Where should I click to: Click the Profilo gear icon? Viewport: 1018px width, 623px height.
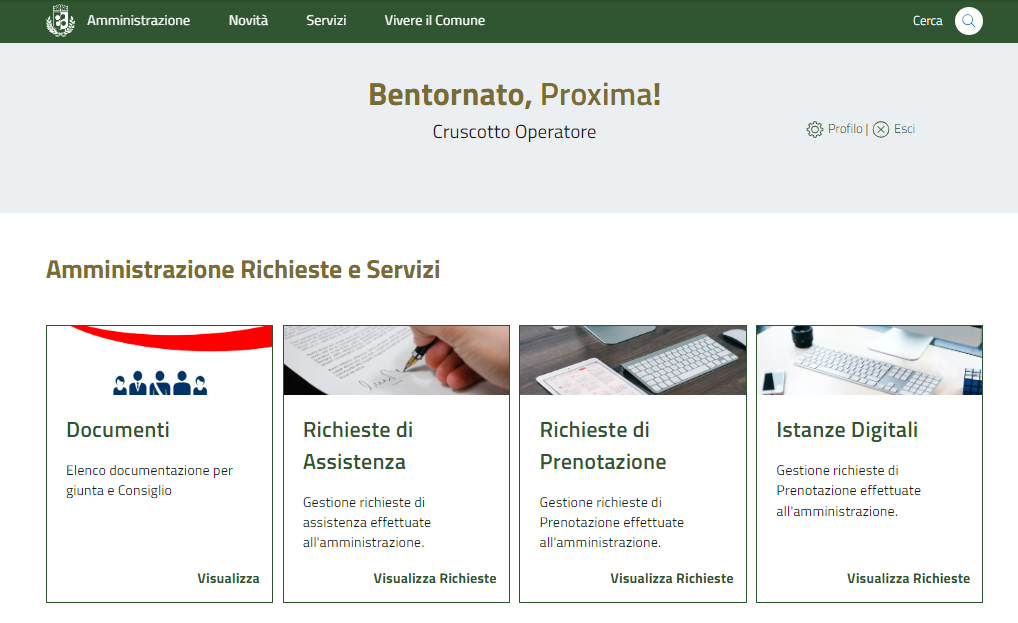[x=815, y=129]
